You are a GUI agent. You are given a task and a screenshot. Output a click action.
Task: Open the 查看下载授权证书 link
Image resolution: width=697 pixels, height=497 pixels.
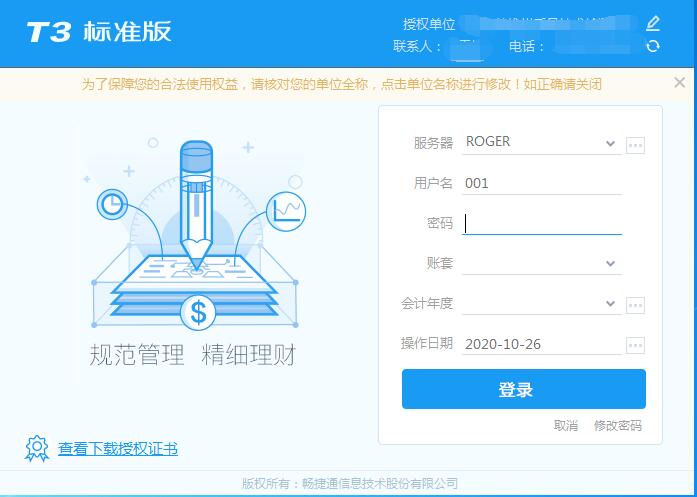click(118, 449)
